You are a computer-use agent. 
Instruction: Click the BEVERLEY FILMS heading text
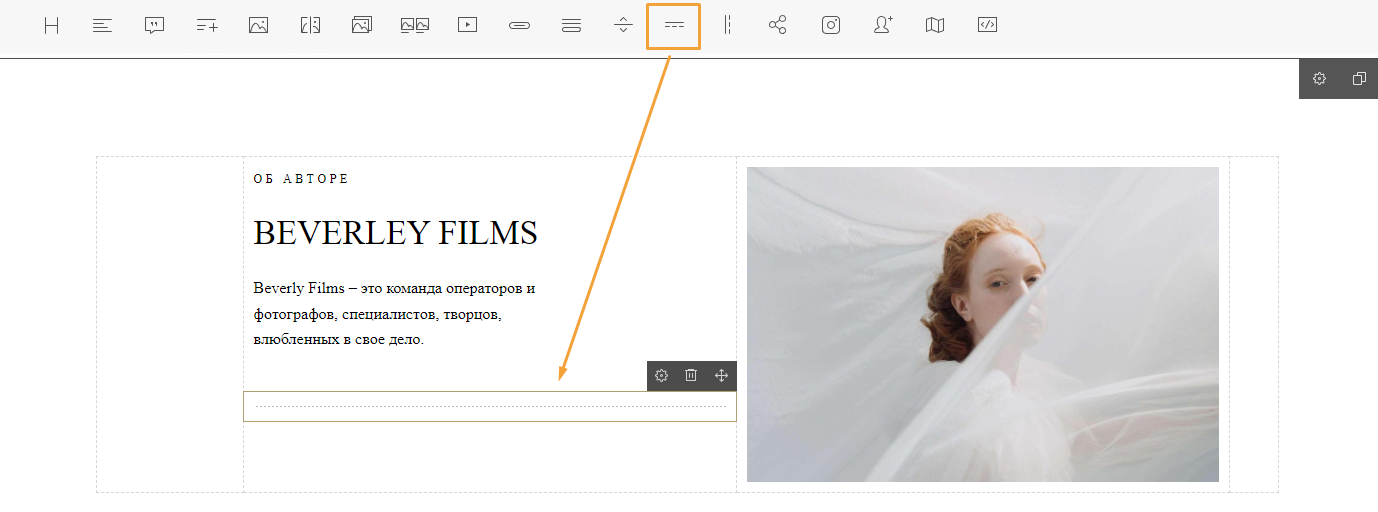click(395, 233)
